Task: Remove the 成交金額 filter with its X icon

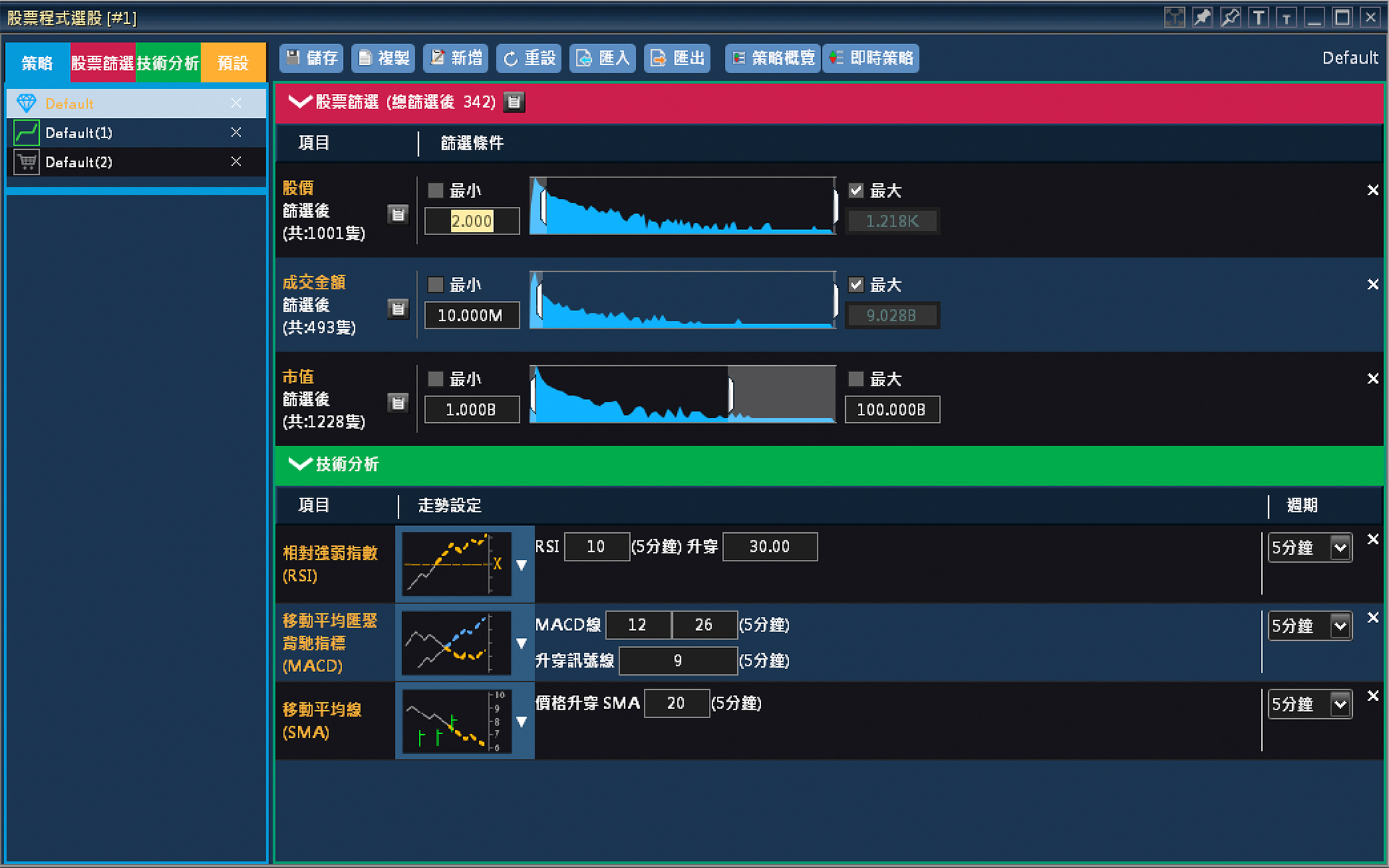Action: (x=1372, y=284)
